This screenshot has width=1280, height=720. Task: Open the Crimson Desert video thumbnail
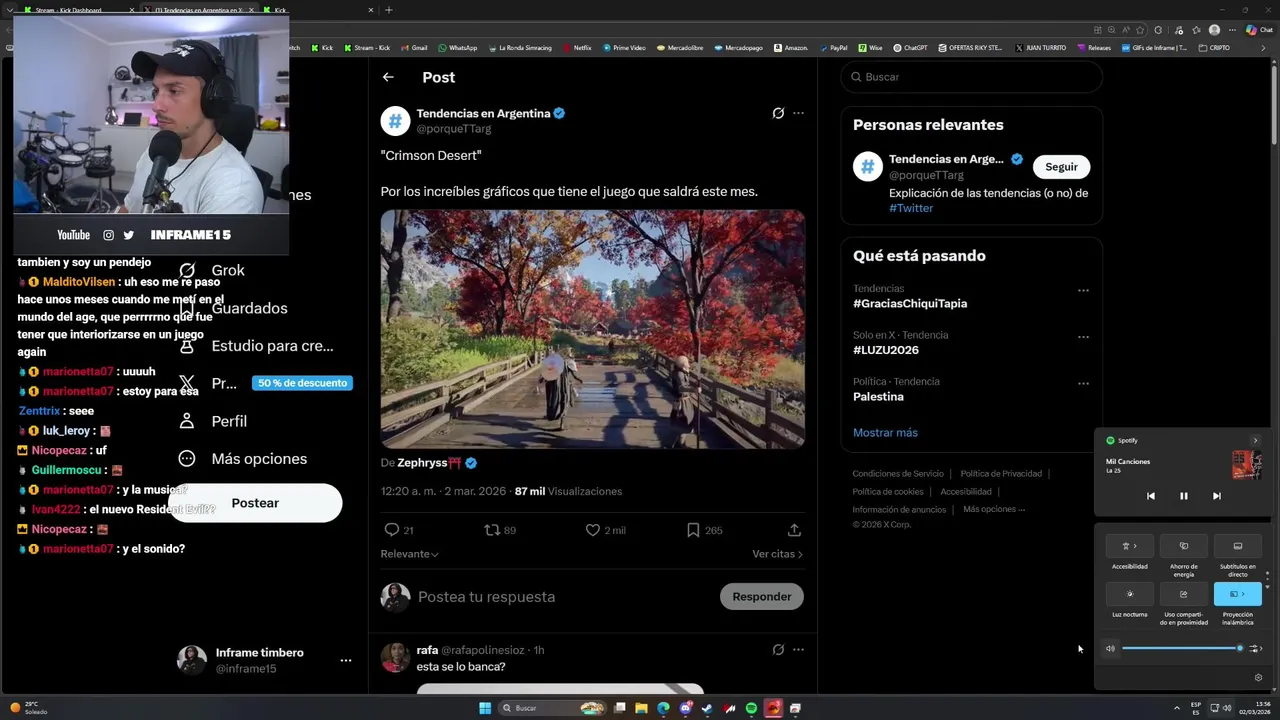(x=593, y=329)
